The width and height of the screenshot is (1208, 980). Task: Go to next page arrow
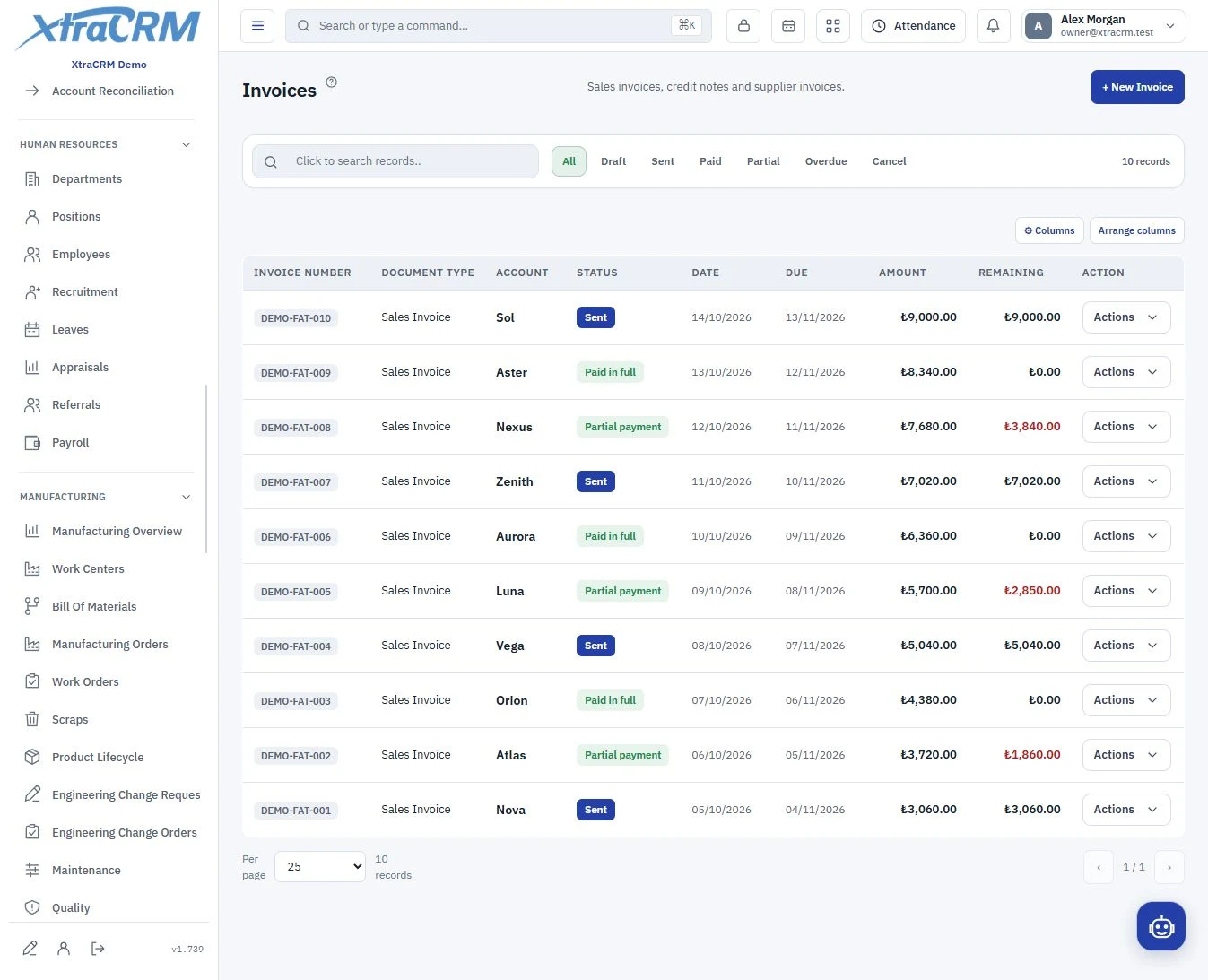(1169, 867)
